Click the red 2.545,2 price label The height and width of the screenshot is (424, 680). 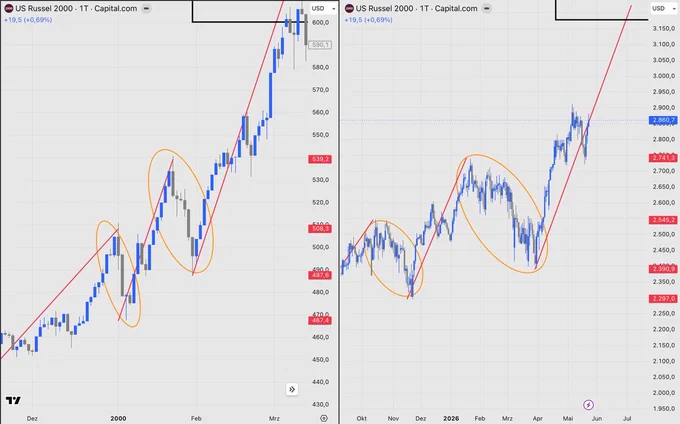click(x=663, y=220)
